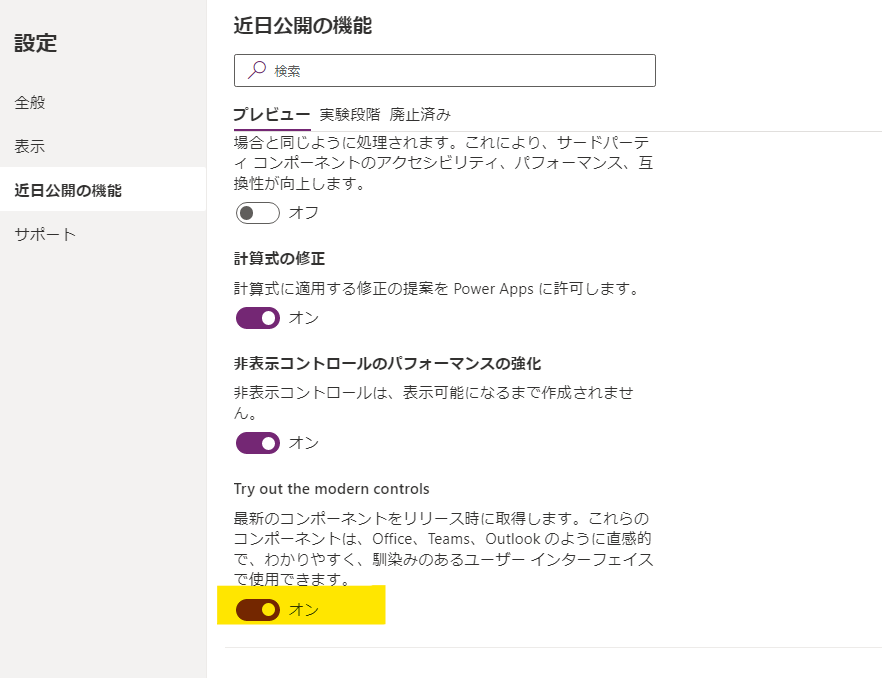882x678 pixels.
Task: Click the 設定 title in the sidebar
Action: pyautogui.click(x=36, y=43)
